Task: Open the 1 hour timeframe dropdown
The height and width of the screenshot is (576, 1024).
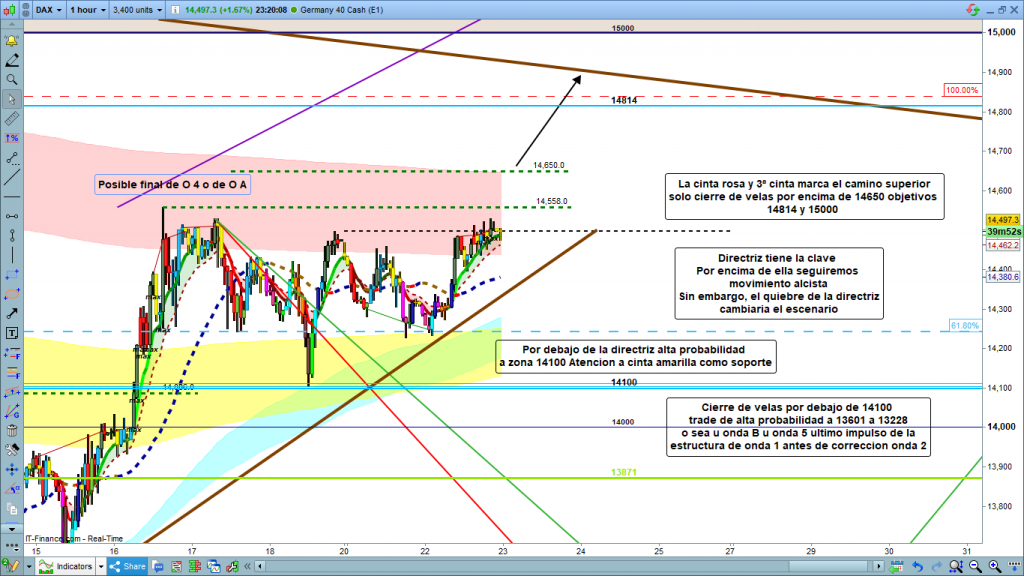Action: [86, 8]
